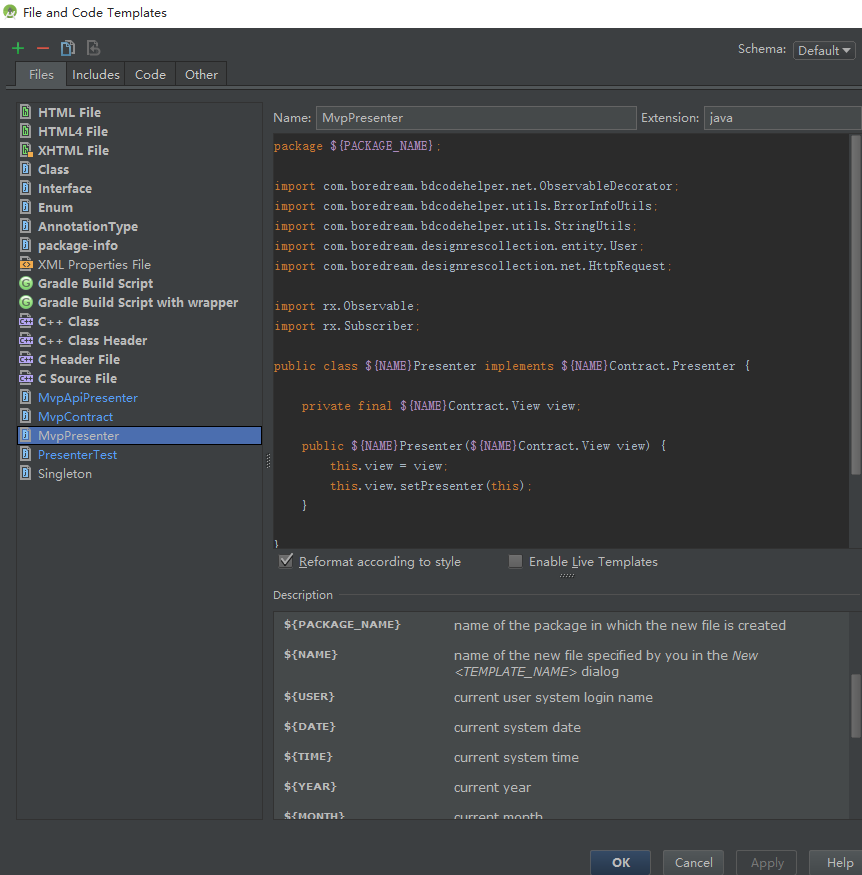Click the Description panel scrollbar
Screen dimensions: 862x875
coord(855,705)
